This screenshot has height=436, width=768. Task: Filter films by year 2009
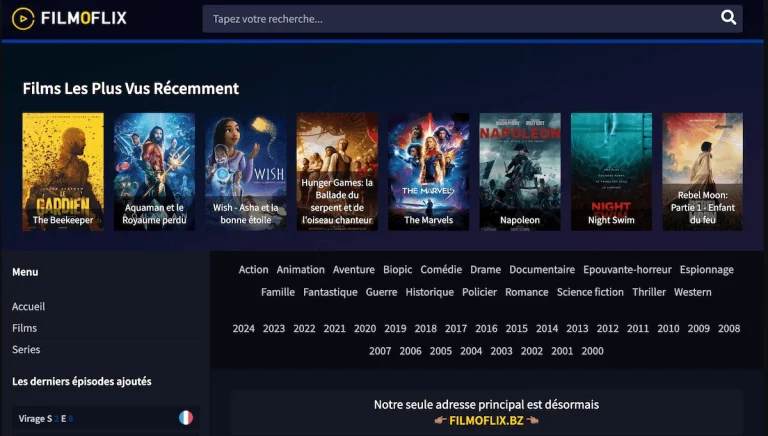[x=698, y=329]
